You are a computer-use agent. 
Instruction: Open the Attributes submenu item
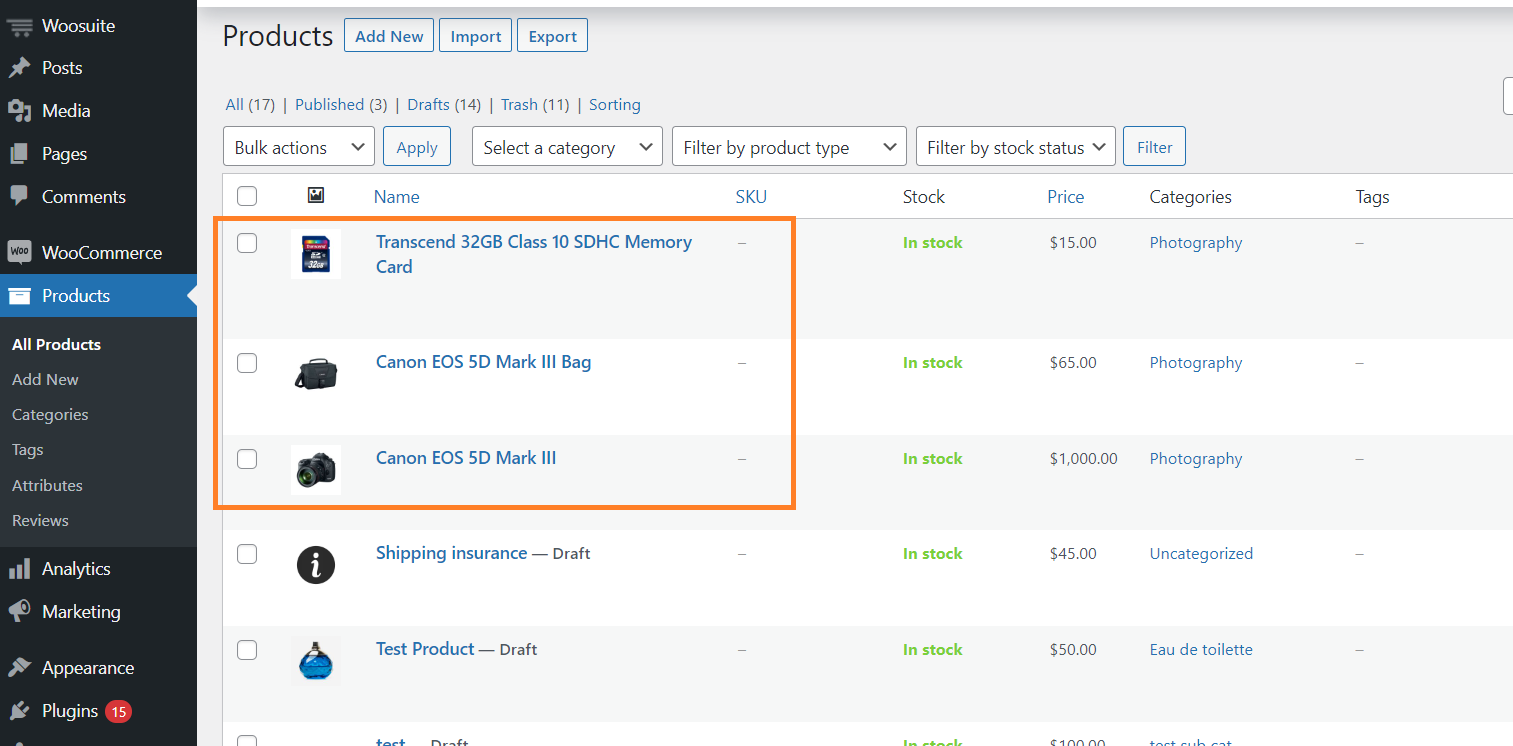47,485
